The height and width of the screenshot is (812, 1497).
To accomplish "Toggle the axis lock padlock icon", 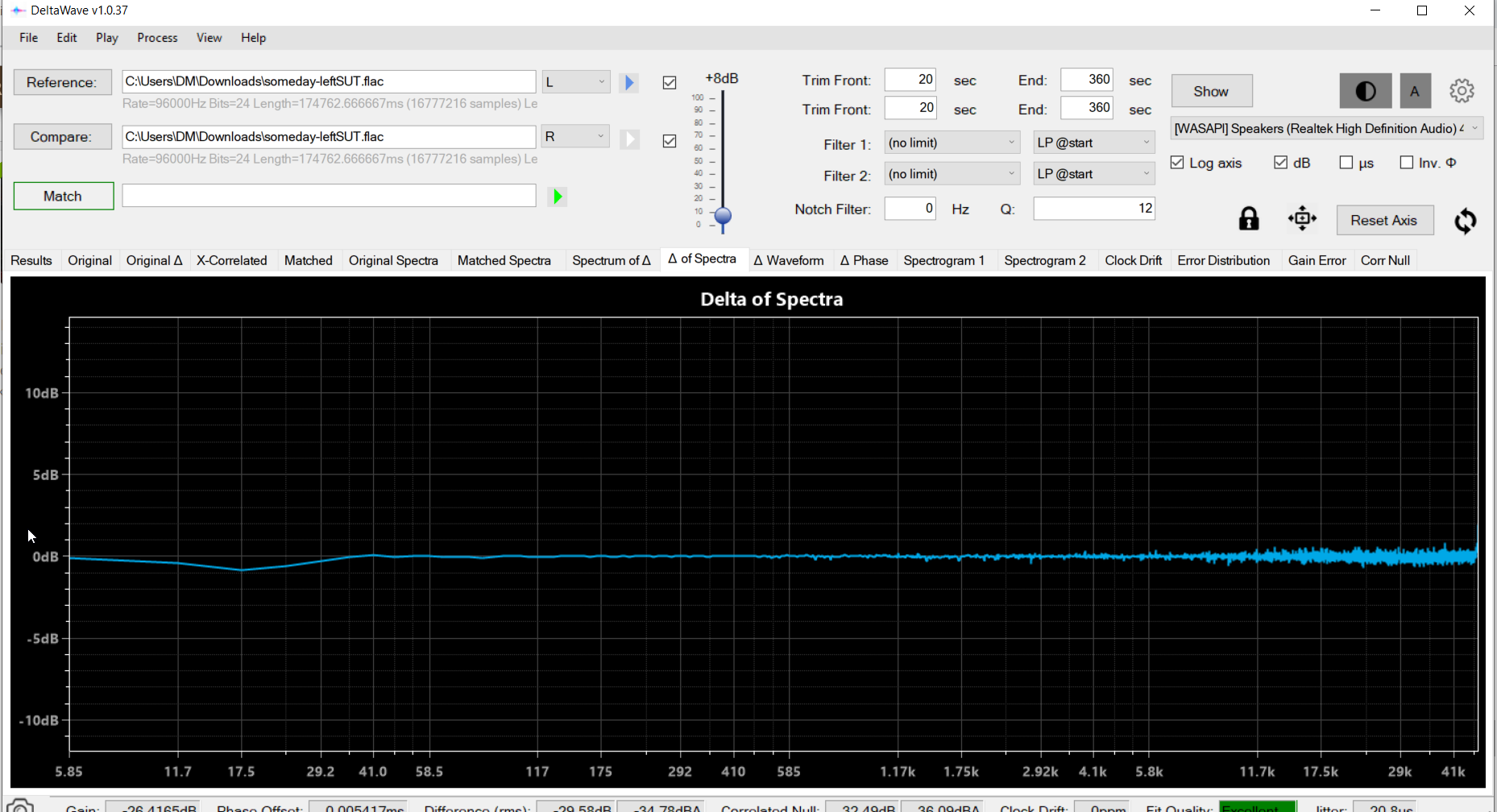I will (x=1249, y=219).
